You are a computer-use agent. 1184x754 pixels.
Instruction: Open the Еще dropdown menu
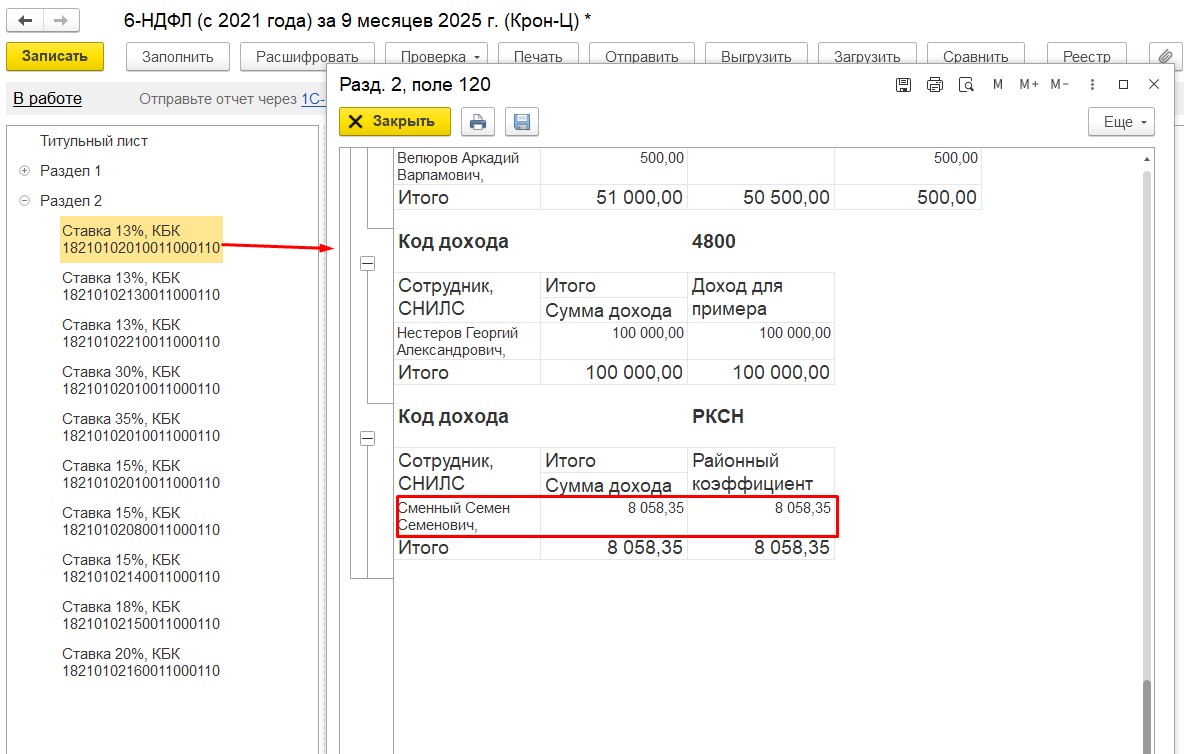(x=1121, y=122)
